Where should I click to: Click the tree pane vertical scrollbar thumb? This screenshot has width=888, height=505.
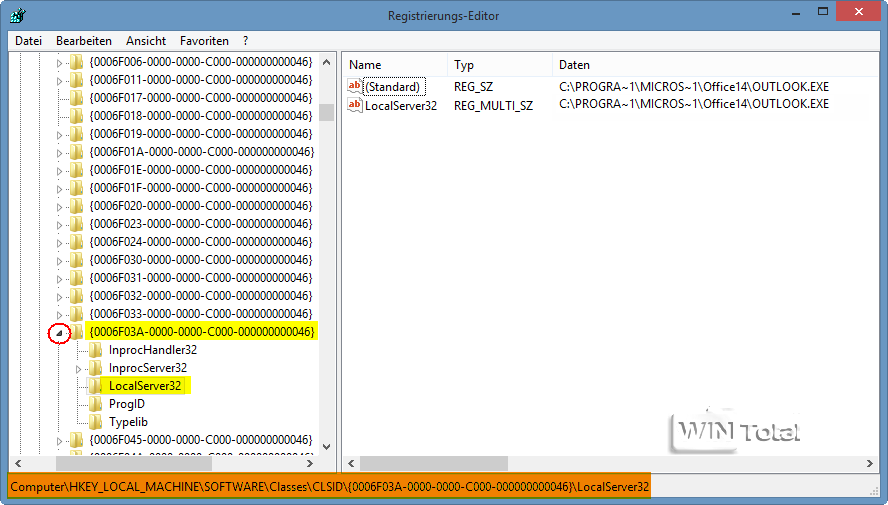(326, 112)
